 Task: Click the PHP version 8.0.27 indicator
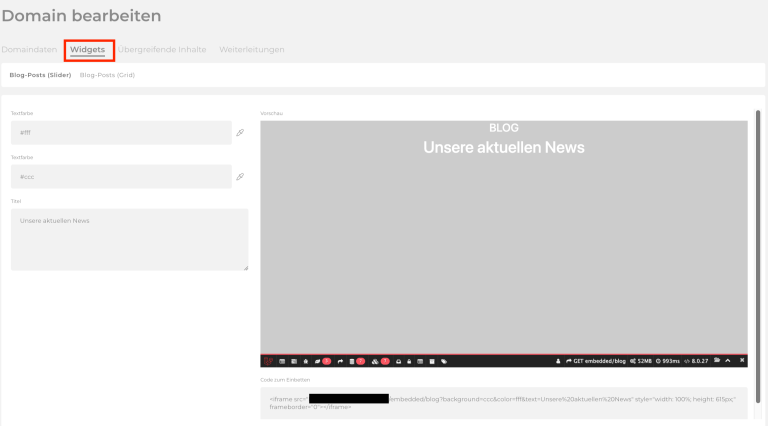point(696,361)
